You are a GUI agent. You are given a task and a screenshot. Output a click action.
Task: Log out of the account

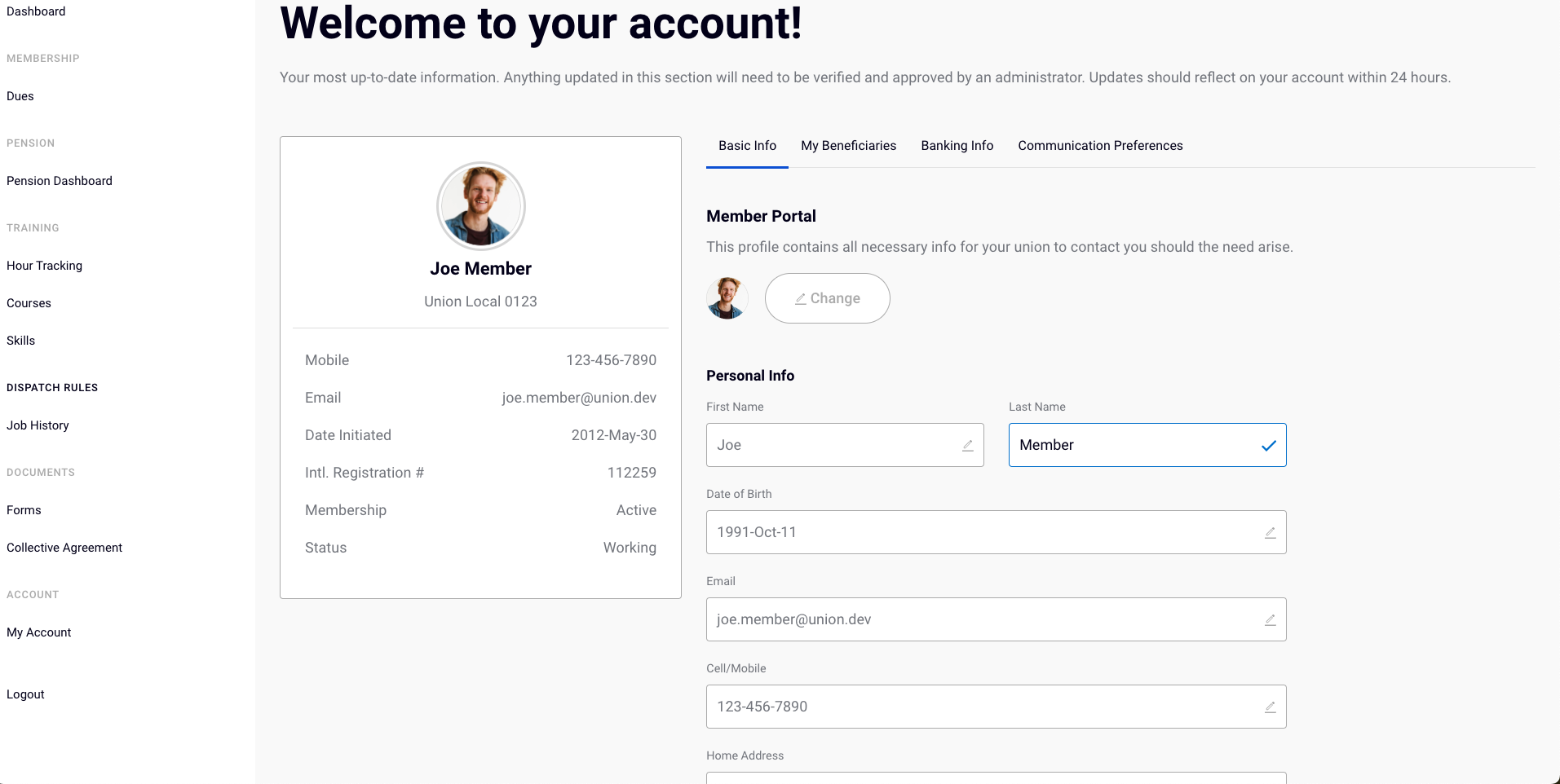tap(25, 694)
